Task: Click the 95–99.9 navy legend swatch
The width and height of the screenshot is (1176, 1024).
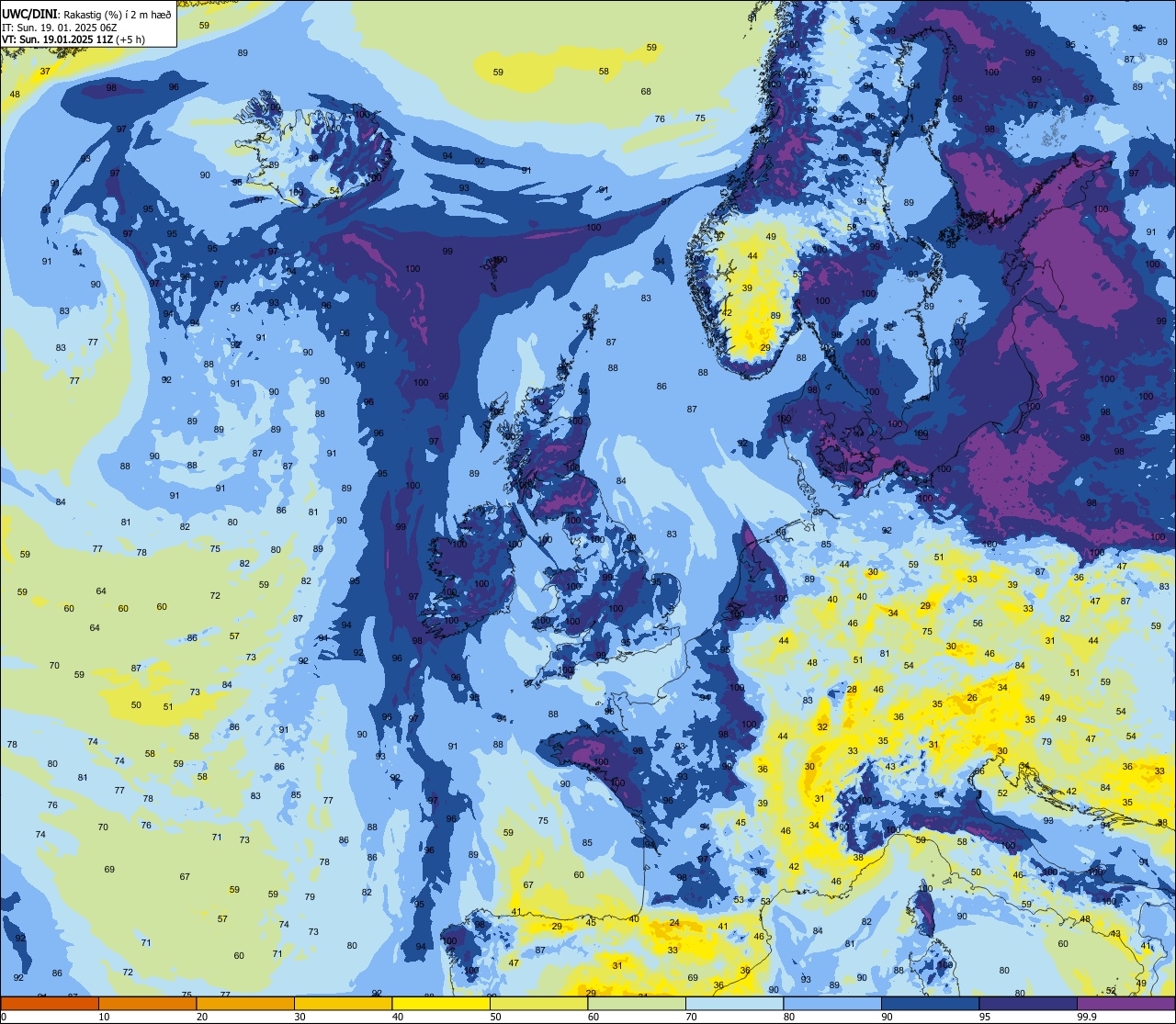Action: point(1028,1003)
